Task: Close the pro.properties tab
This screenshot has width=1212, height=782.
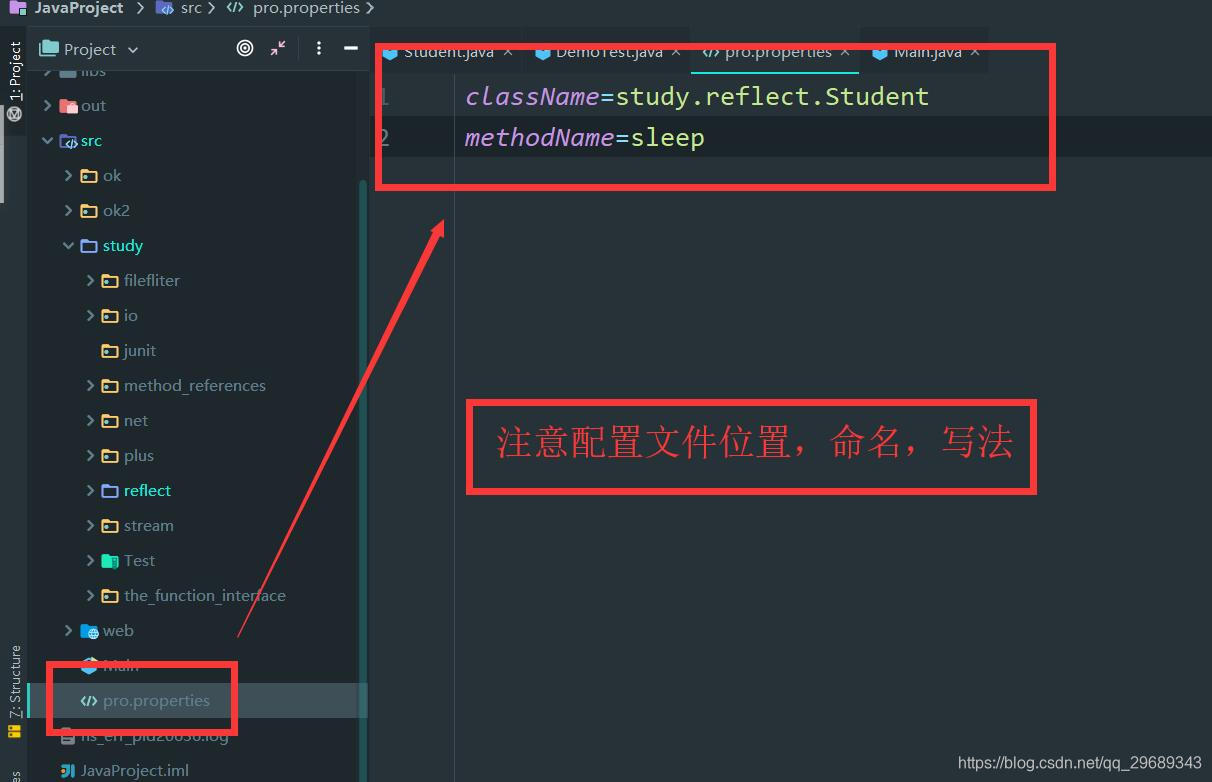Action: pos(845,52)
